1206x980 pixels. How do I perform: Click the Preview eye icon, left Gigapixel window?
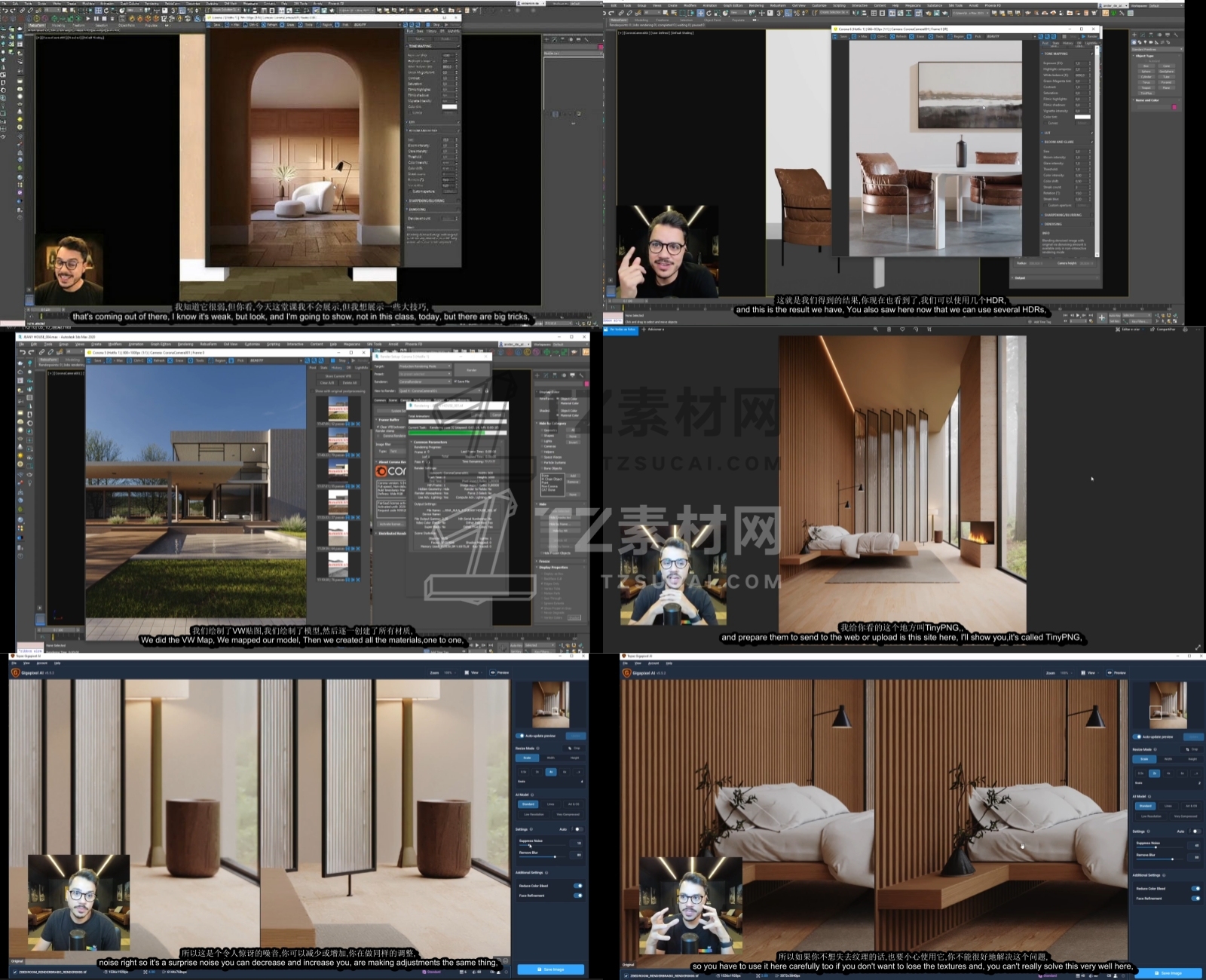(x=494, y=672)
